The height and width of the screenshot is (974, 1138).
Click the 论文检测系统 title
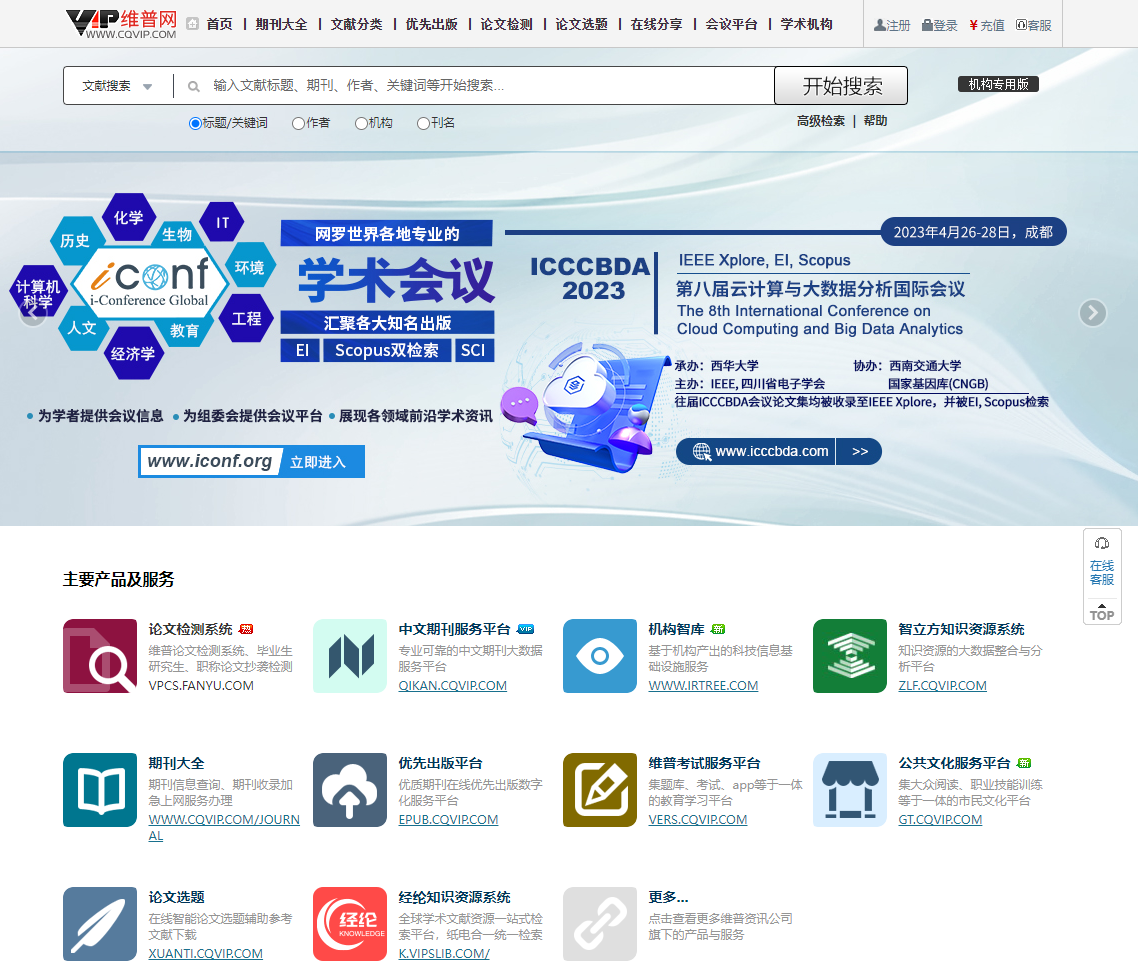click(190, 629)
